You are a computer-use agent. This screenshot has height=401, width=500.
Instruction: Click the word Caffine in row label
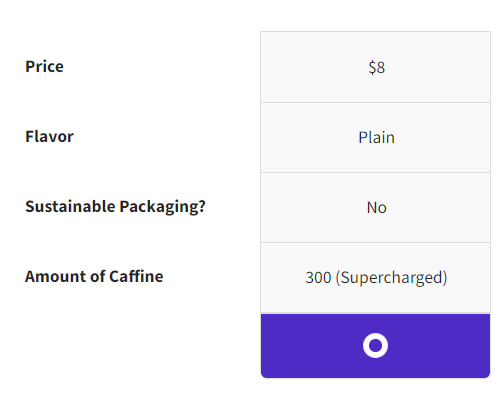[x=136, y=276]
